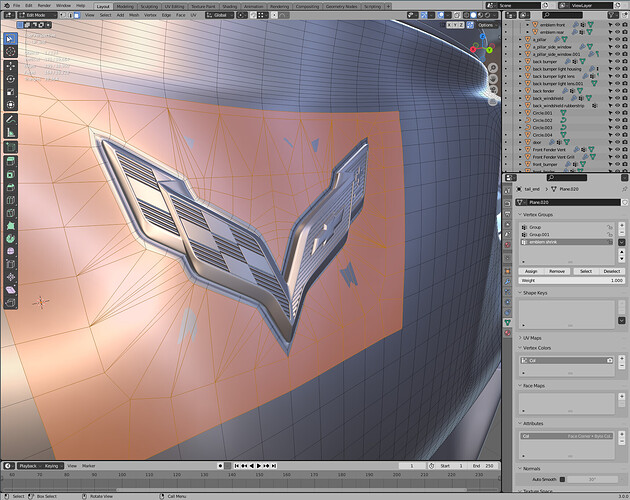Open the File menu
Screen dimensions: 630x500
pos(16,6)
